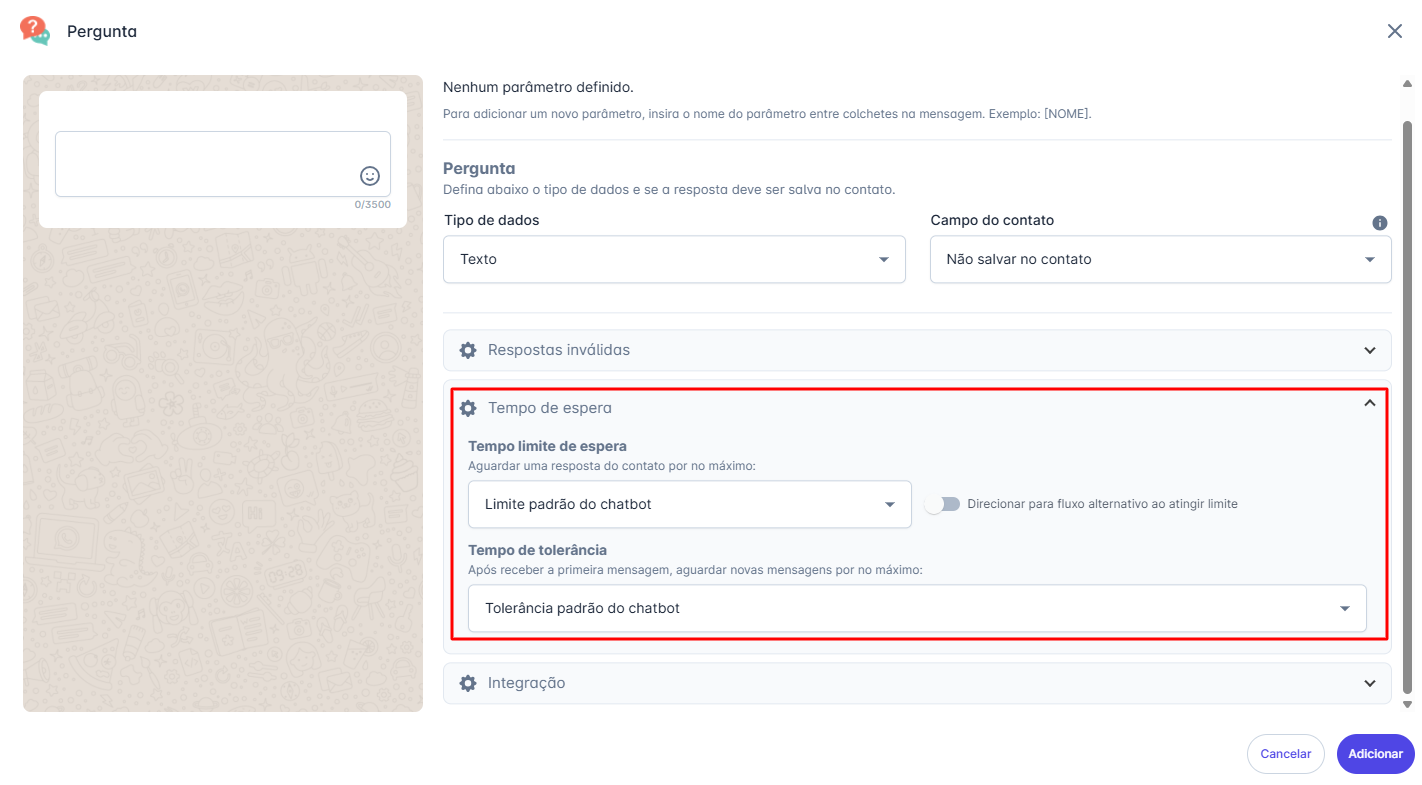Click the gear icon beside Integração
The width and height of the screenshot is (1422, 785).
tap(467, 683)
